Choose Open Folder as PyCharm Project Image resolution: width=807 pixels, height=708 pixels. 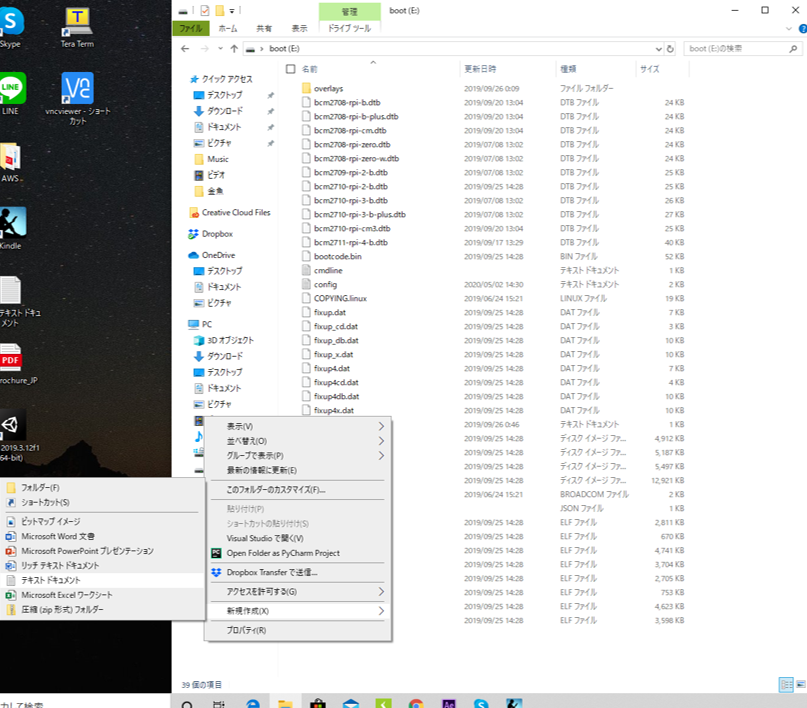coord(293,552)
